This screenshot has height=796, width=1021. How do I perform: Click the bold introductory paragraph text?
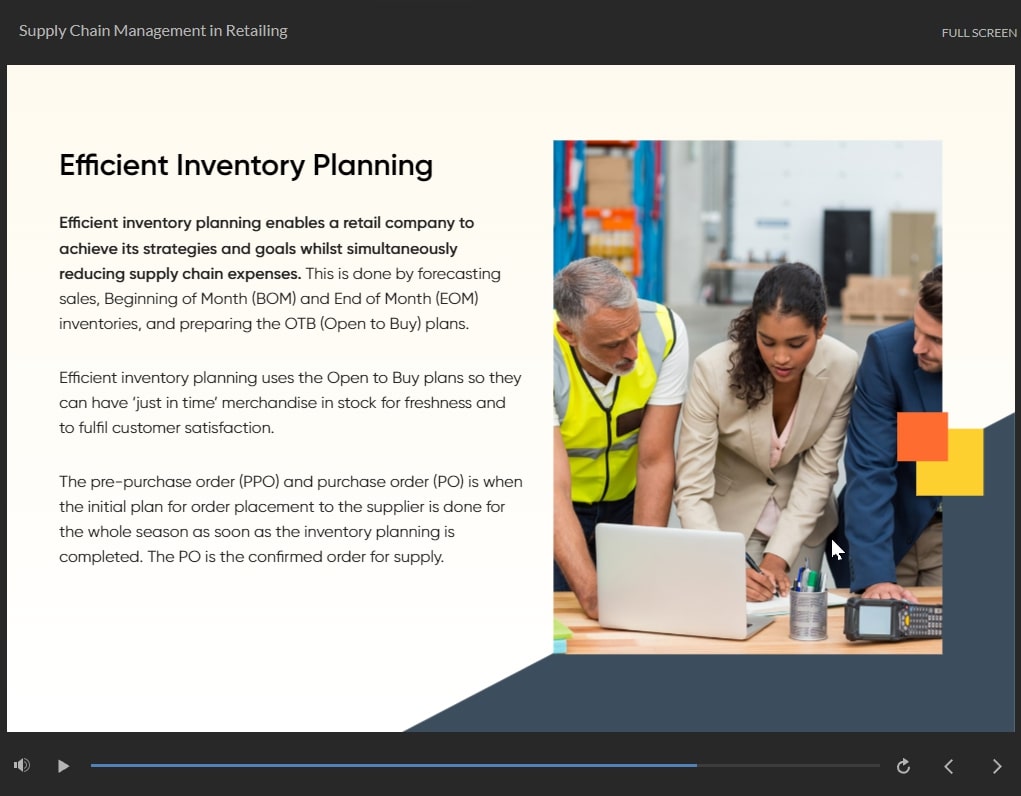(x=258, y=248)
